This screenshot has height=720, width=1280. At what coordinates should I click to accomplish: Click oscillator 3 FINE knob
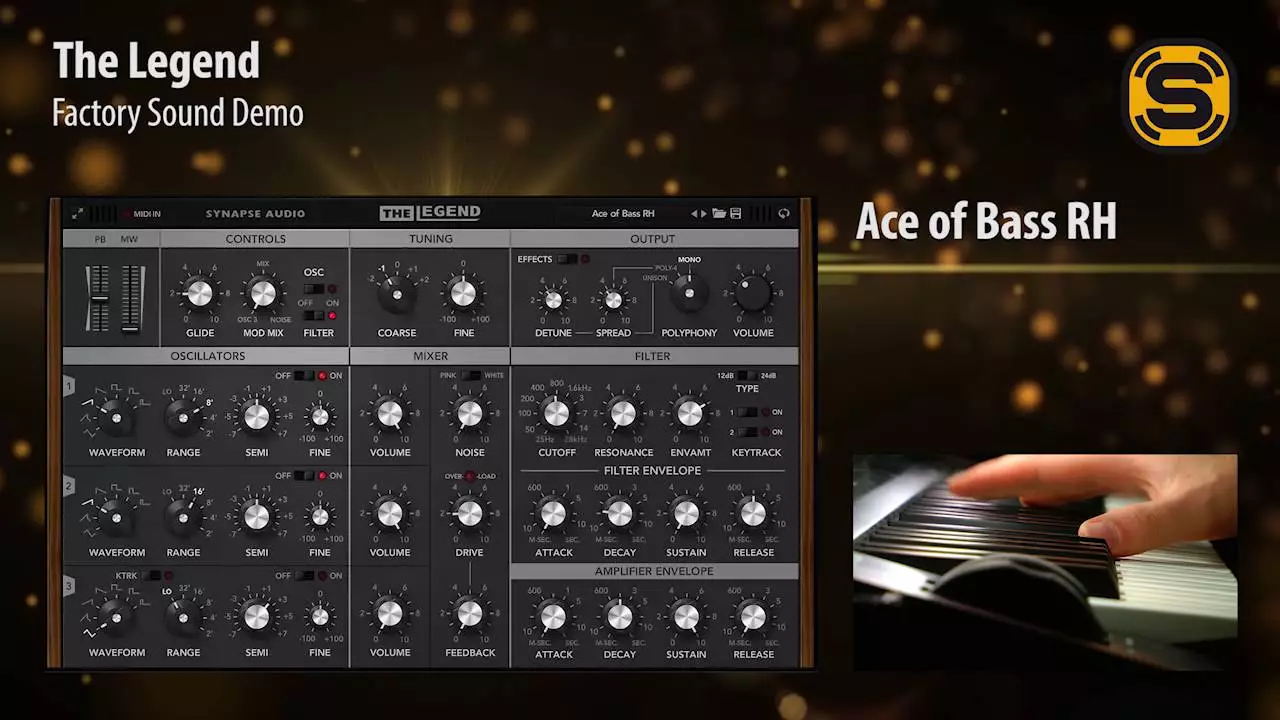click(x=320, y=617)
